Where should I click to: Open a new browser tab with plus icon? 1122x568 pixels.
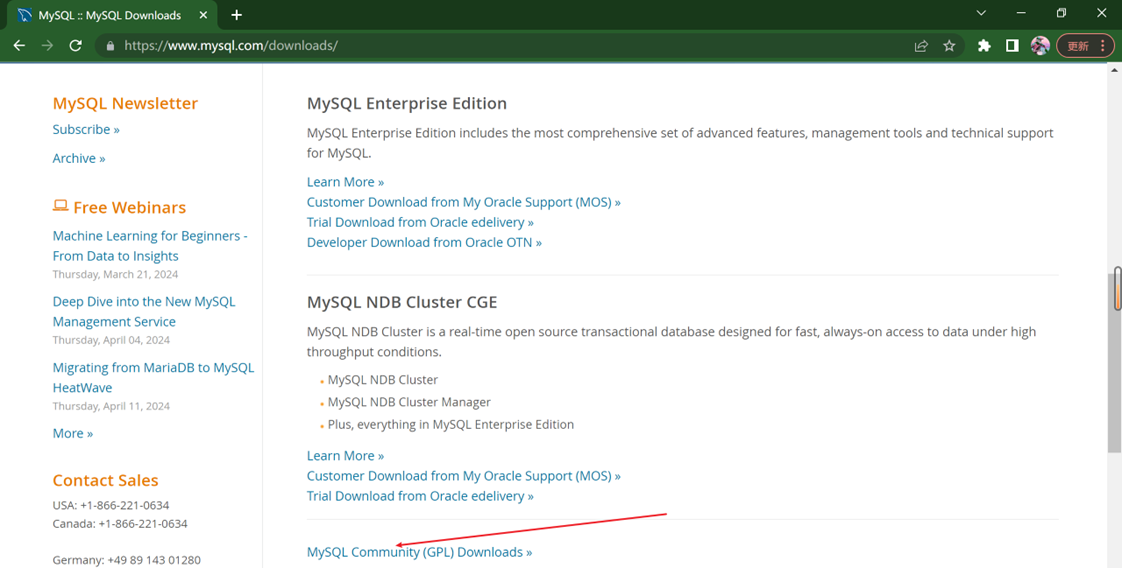point(237,15)
